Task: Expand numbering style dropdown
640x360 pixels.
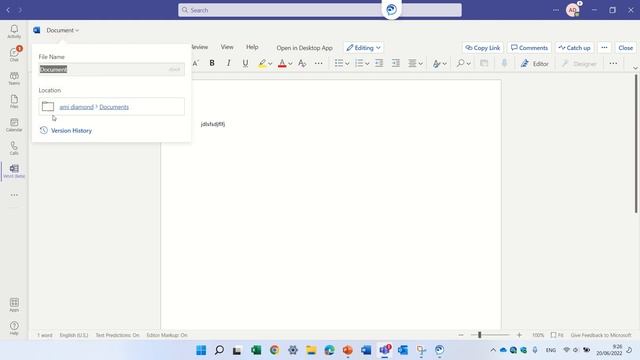Action: (367, 64)
